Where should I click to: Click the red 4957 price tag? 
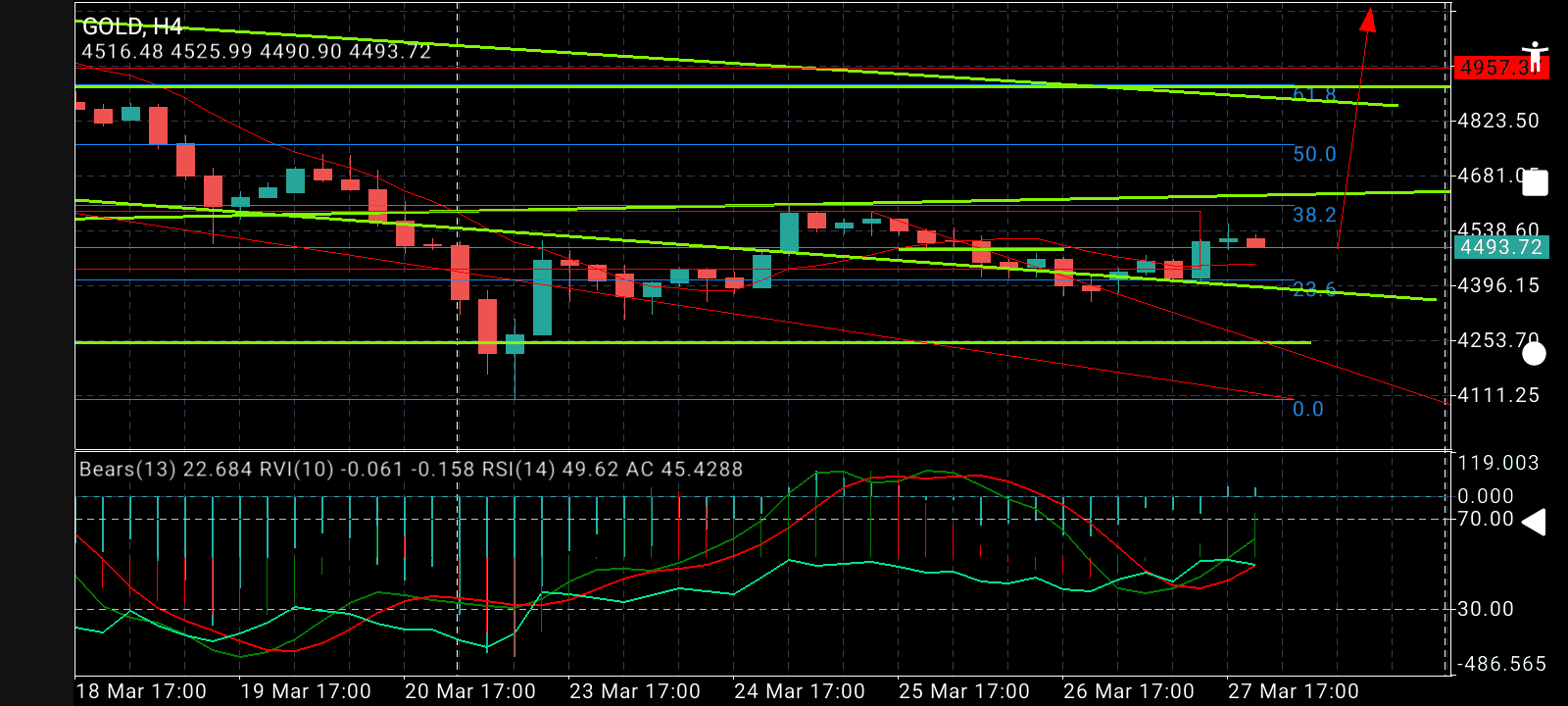[1501, 68]
